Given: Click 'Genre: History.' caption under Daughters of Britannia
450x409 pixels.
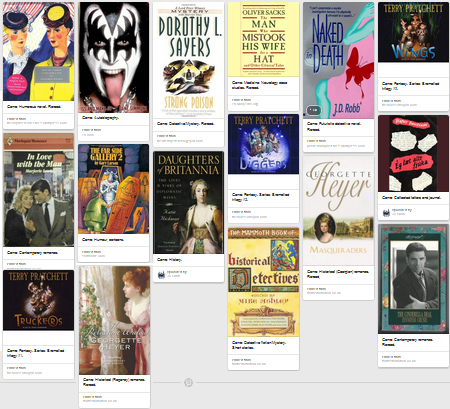Looking at the screenshot, I should click(x=170, y=260).
